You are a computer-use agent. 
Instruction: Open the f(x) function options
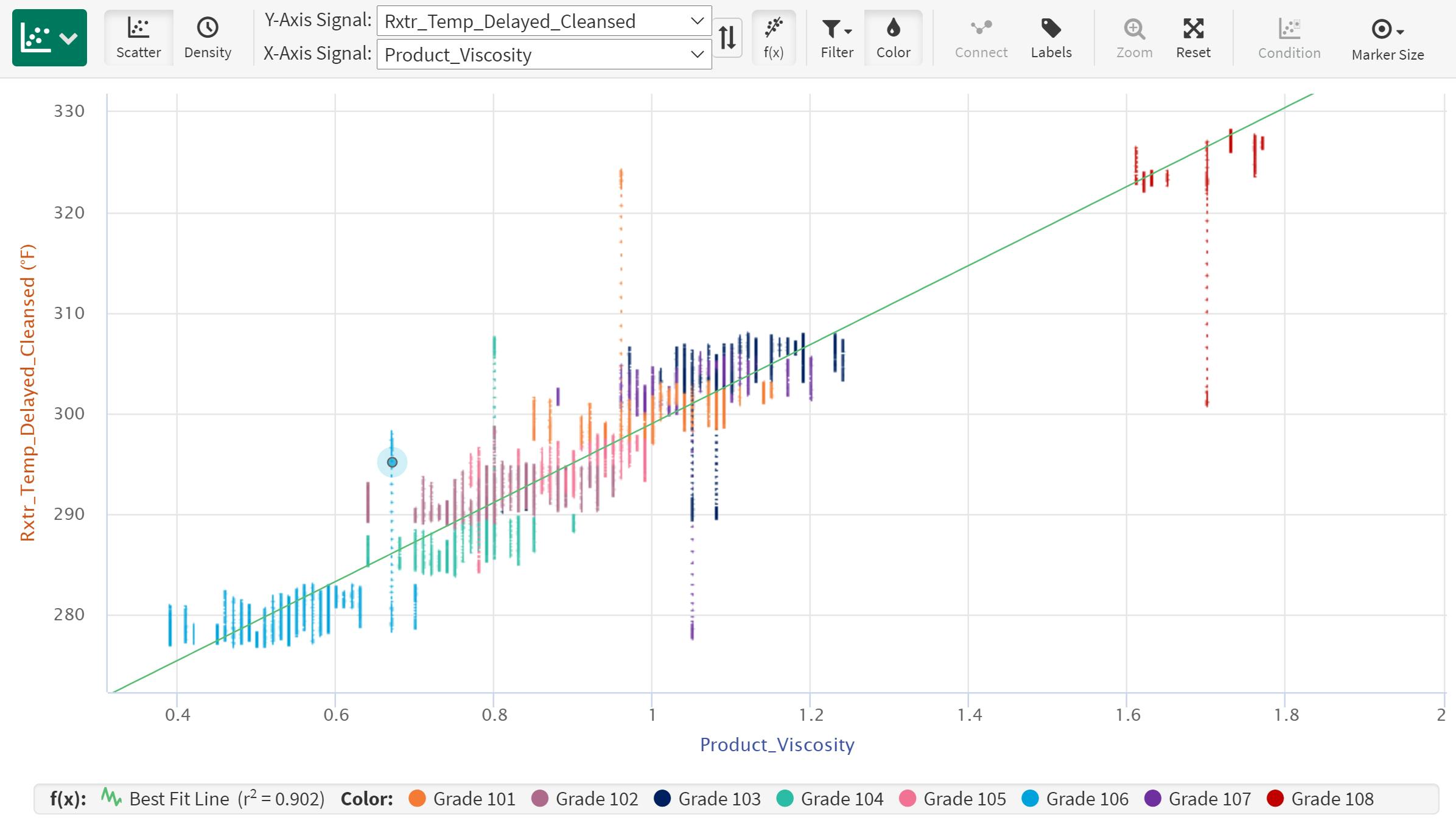click(774, 38)
